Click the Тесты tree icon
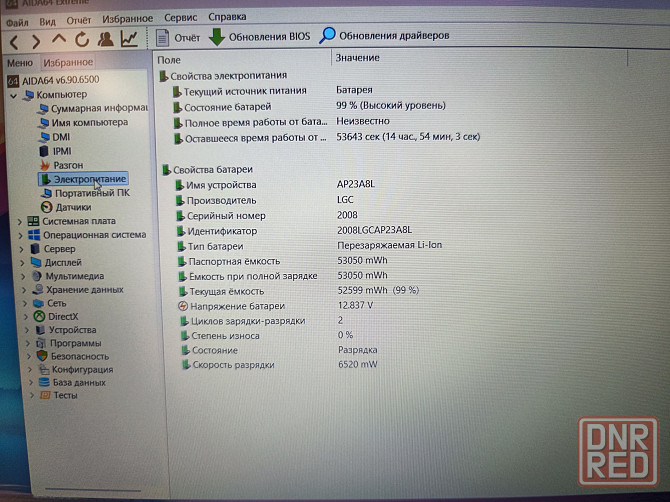670x502 pixels. [45, 395]
